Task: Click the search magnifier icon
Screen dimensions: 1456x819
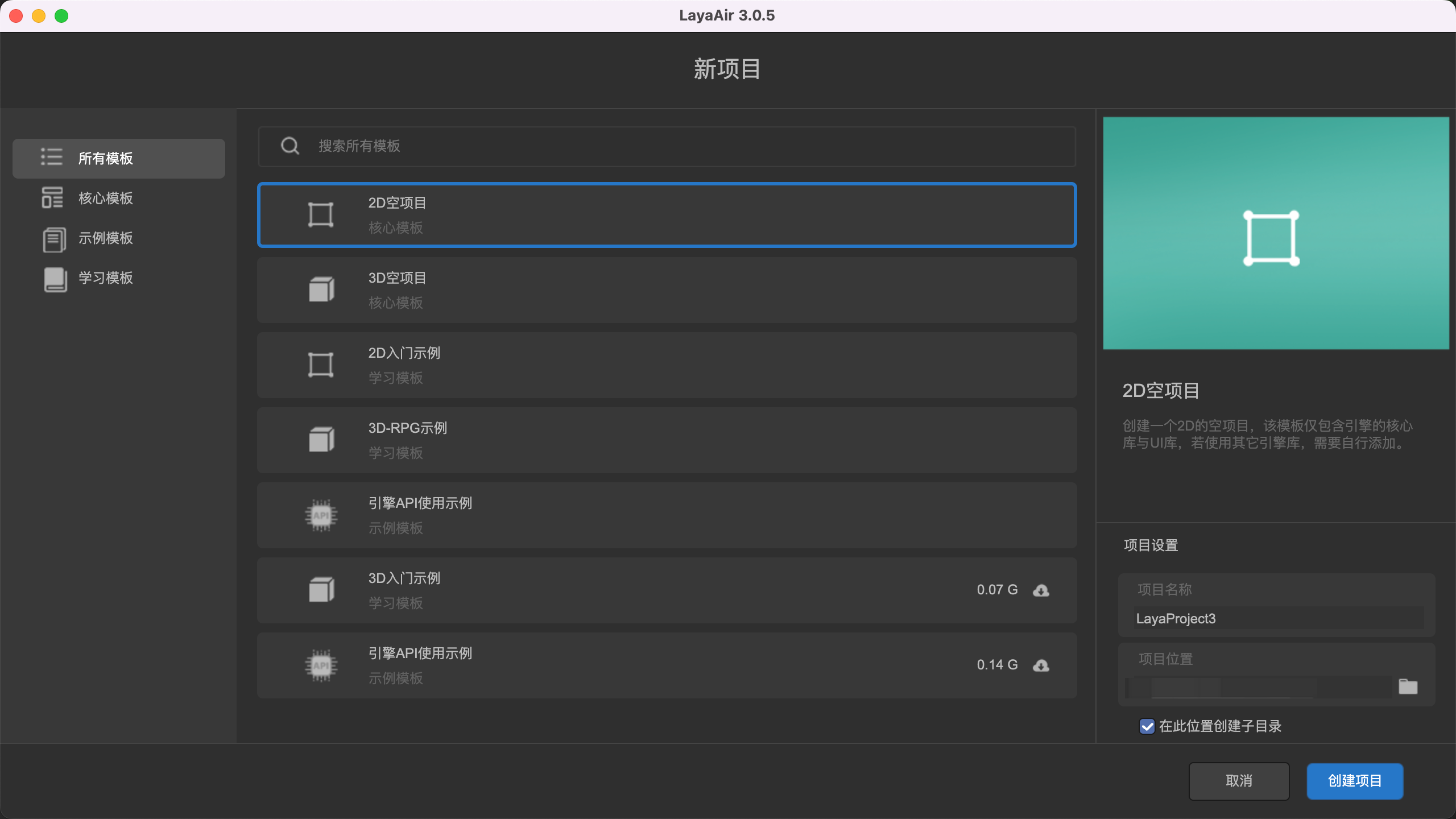Action: click(x=290, y=146)
